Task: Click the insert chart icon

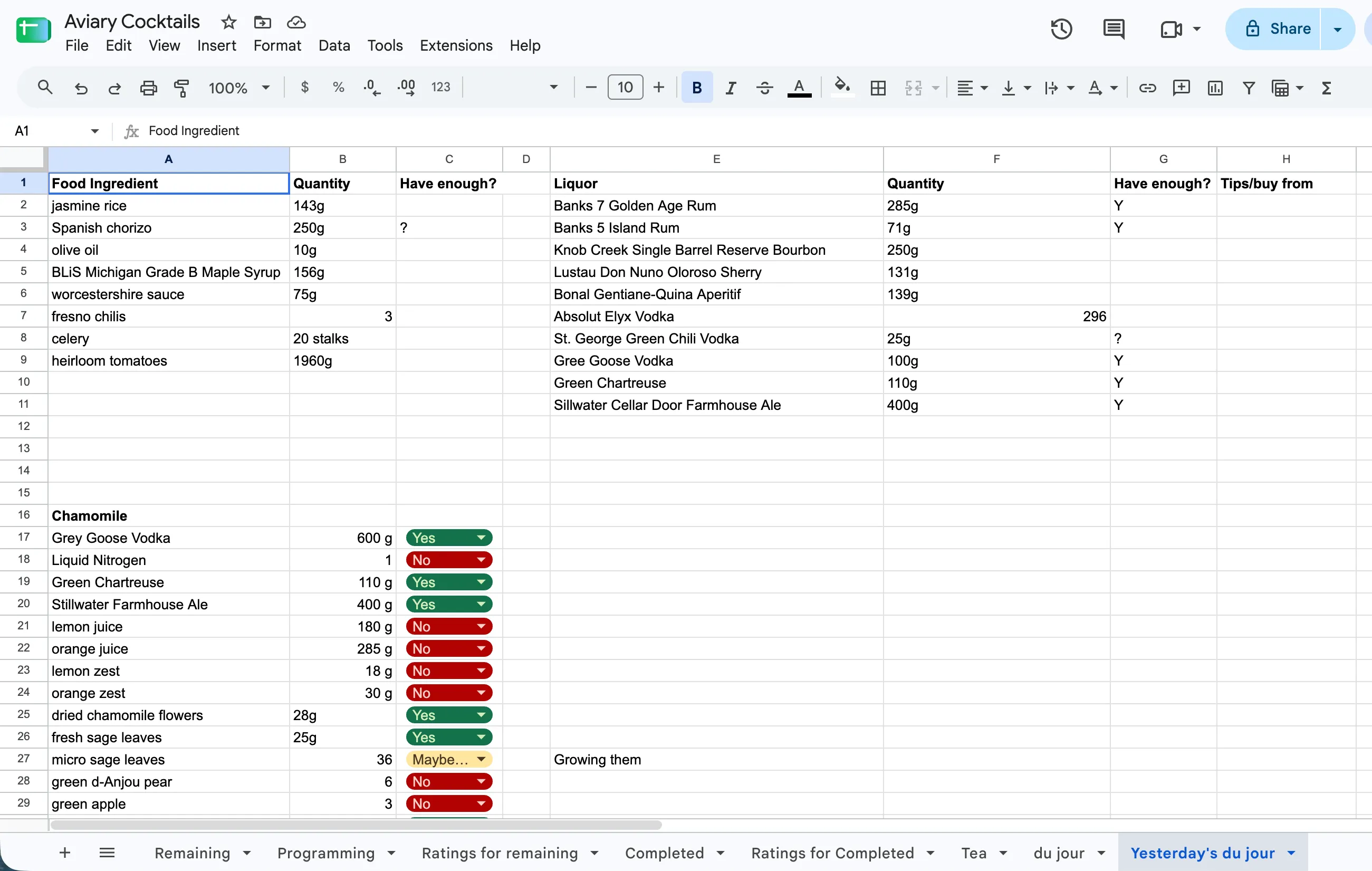Action: pyautogui.click(x=1215, y=88)
